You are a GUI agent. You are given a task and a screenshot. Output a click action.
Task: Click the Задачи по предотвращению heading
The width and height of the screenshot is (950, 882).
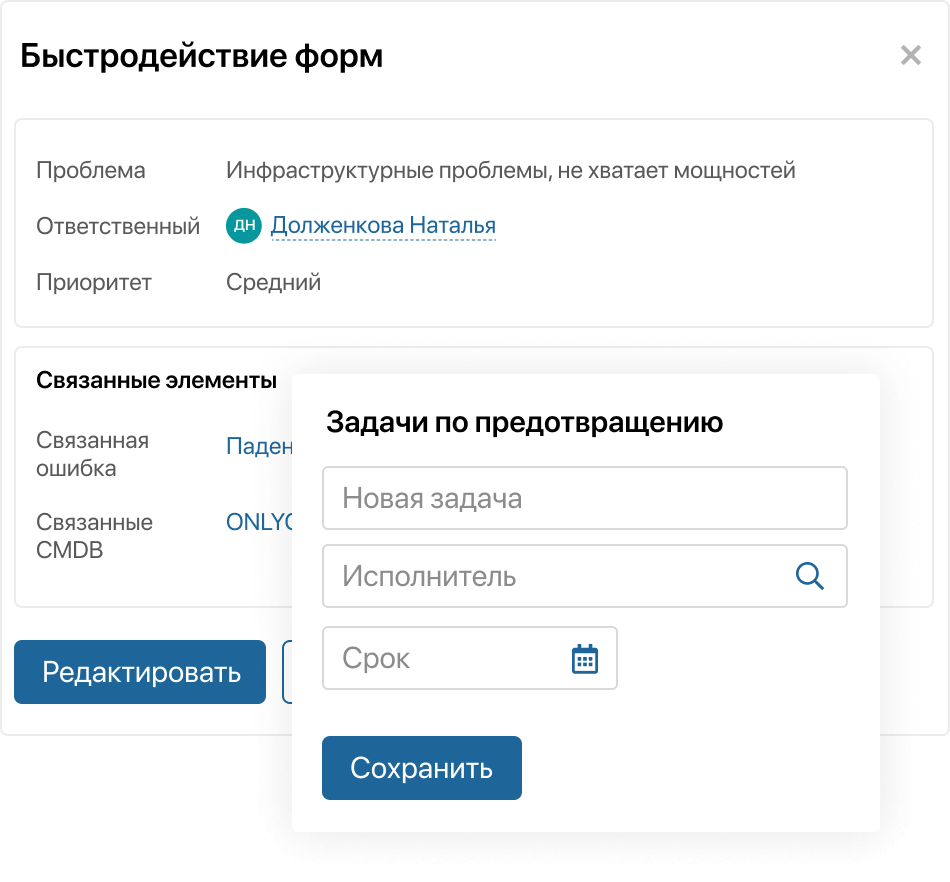524,422
